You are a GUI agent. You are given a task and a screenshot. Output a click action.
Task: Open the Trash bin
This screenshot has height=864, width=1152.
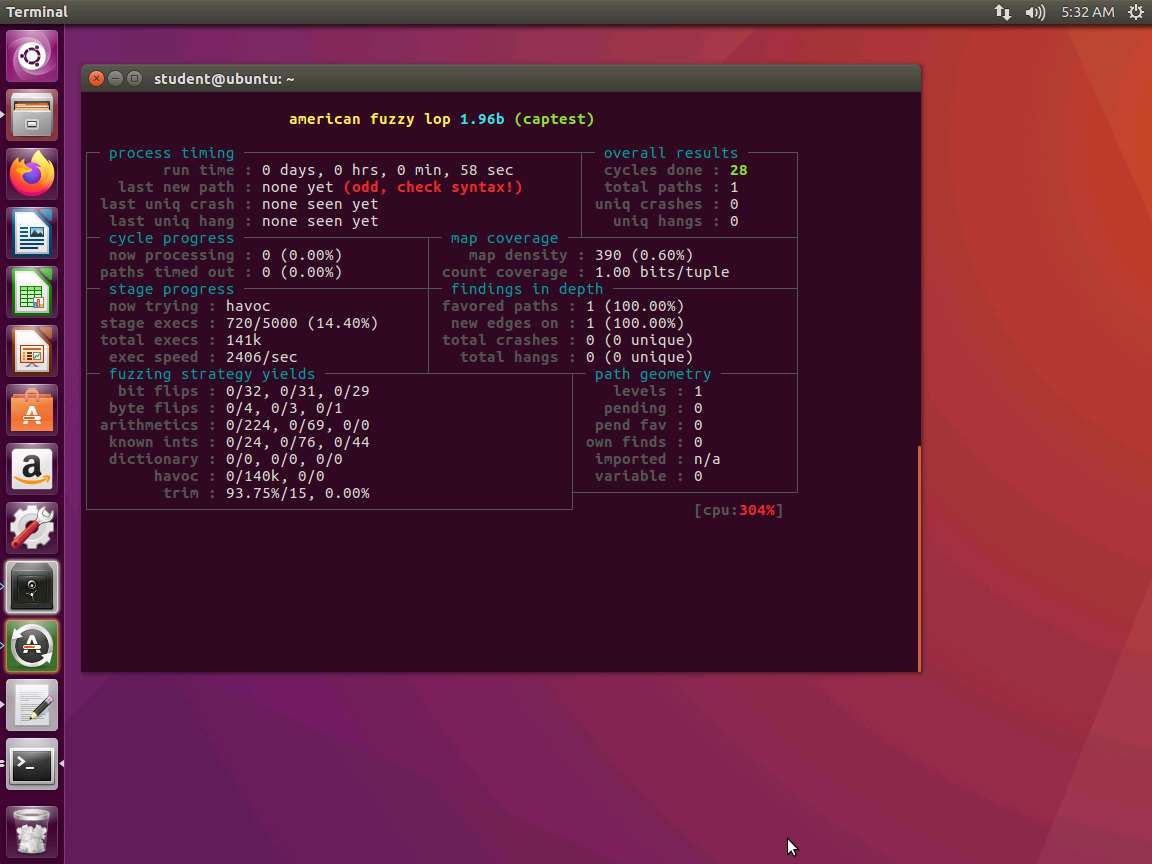click(32, 831)
